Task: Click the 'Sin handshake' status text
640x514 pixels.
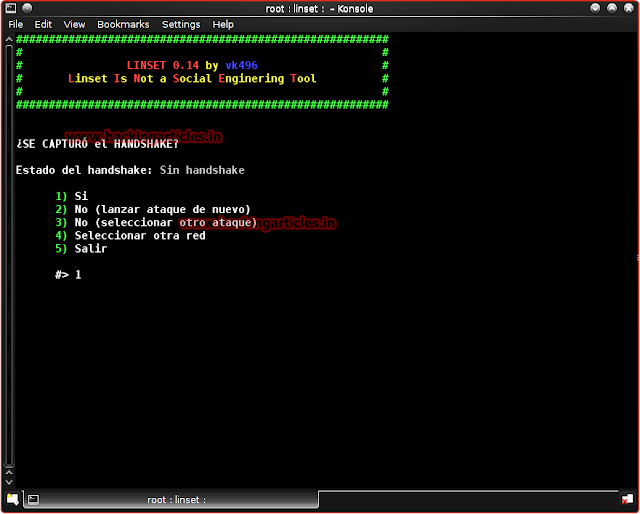Action: 202,170
